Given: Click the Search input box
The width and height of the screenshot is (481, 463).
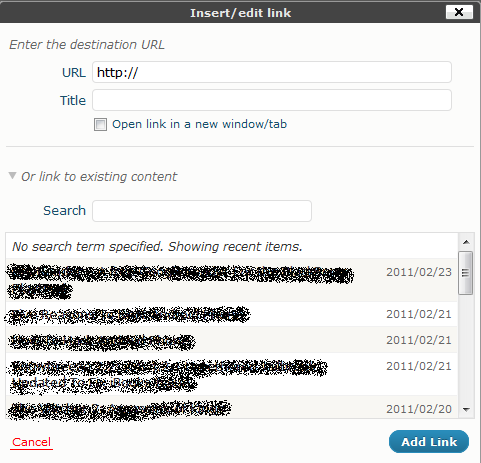Looking at the screenshot, I should click(202, 211).
